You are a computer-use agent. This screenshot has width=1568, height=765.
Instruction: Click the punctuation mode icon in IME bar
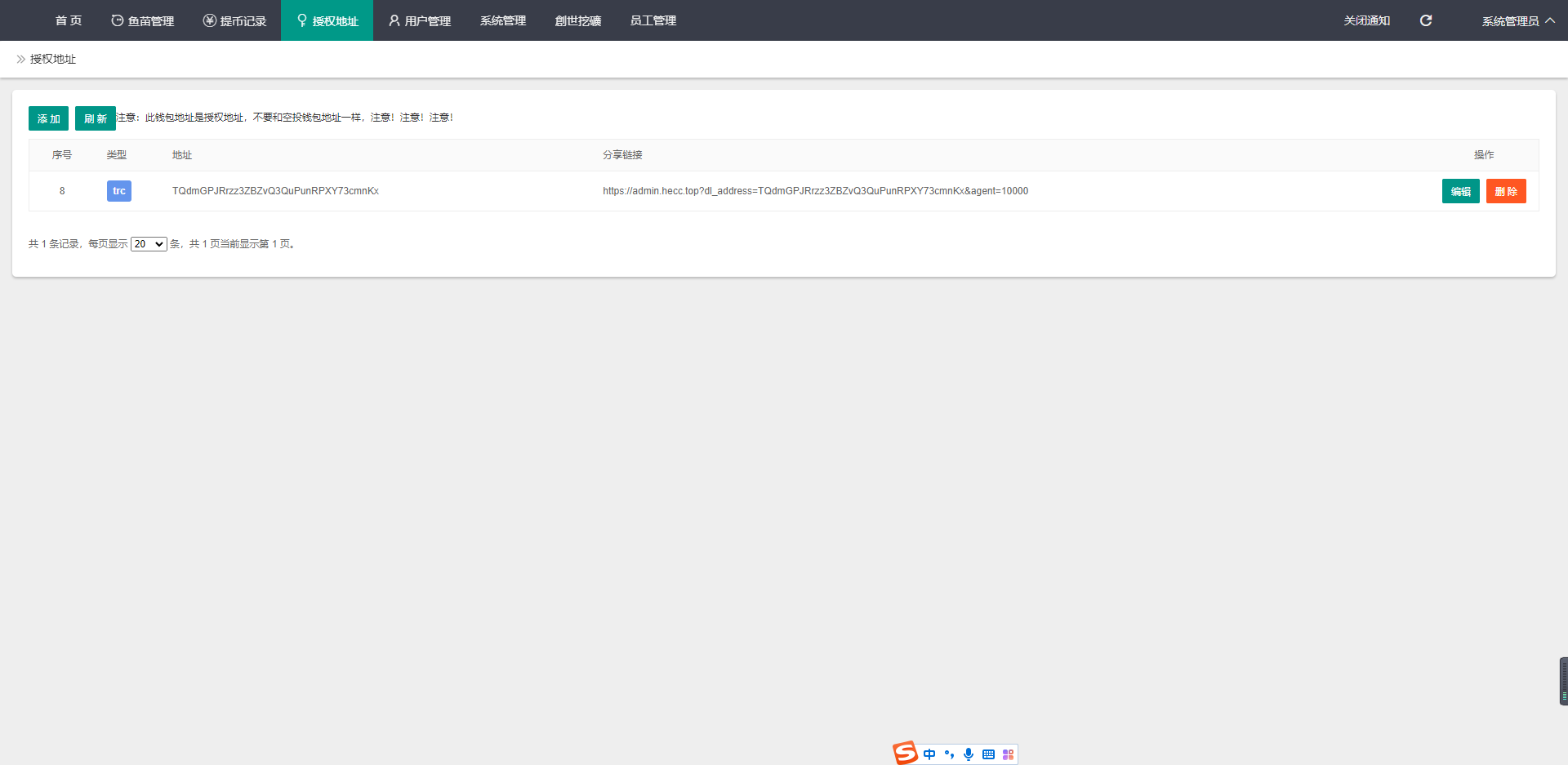[x=949, y=754]
